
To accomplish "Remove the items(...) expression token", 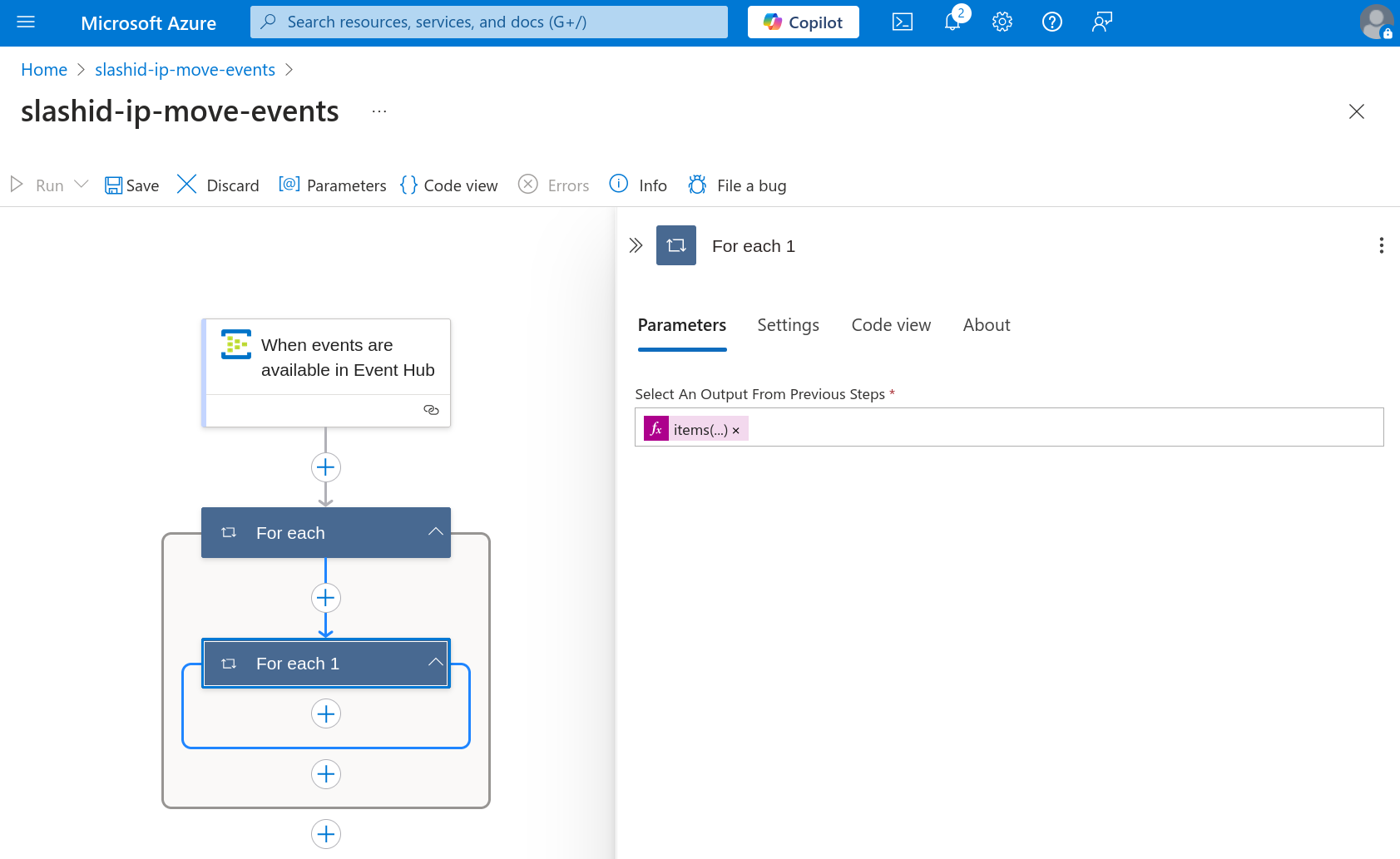I will [735, 431].
